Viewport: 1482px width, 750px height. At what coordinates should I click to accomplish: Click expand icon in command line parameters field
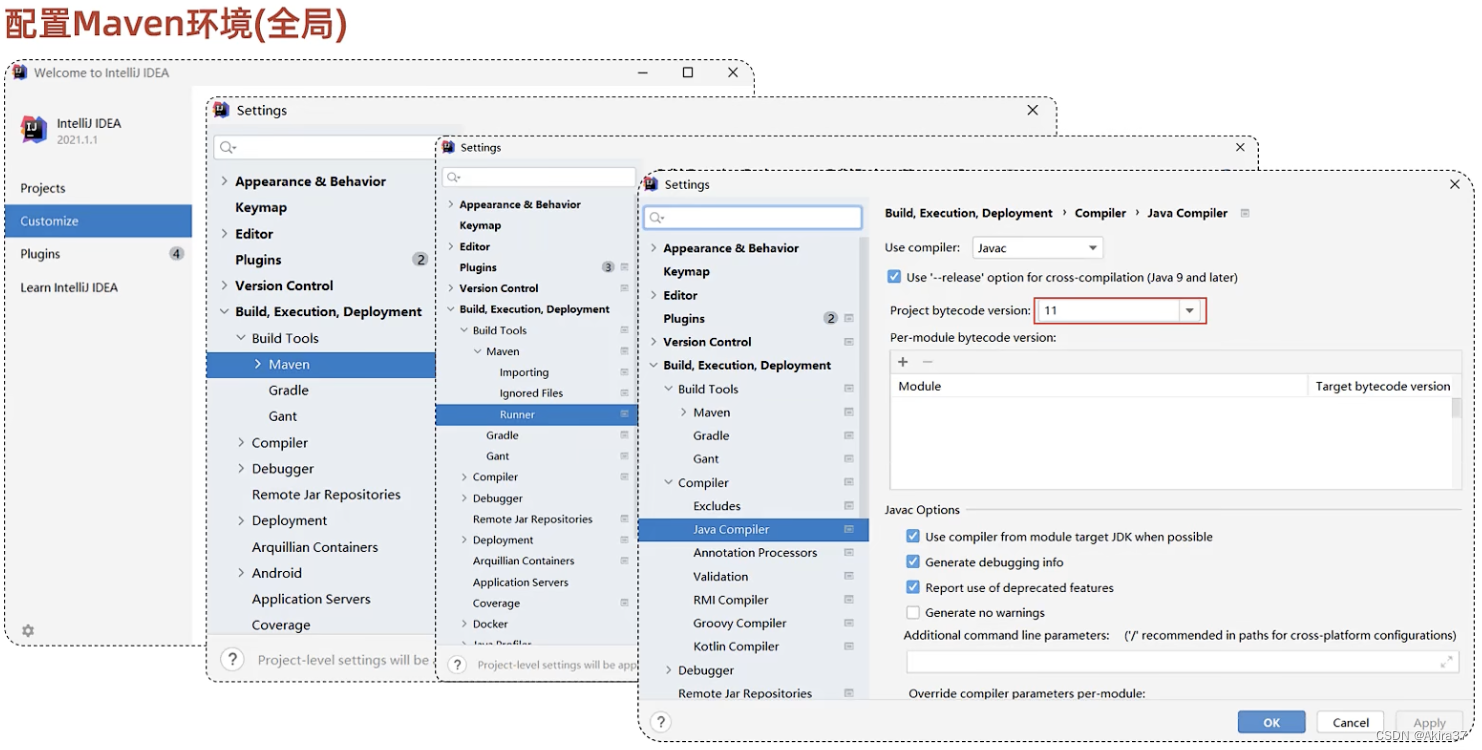[x=1446, y=661]
